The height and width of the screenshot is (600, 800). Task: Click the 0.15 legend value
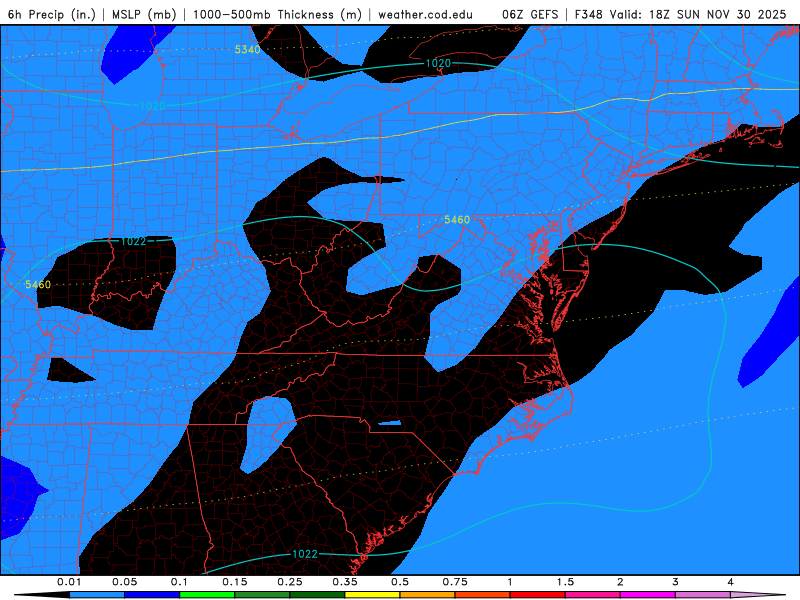pyautogui.click(x=235, y=582)
